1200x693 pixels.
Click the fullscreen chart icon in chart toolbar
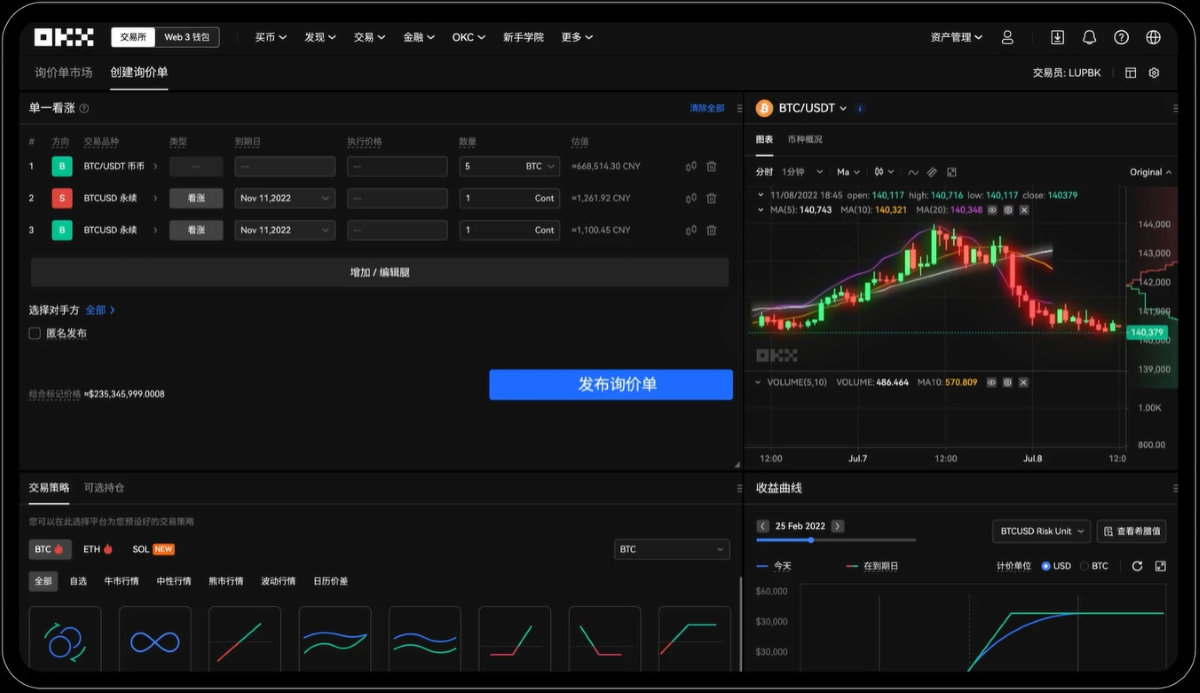tap(951, 172)
